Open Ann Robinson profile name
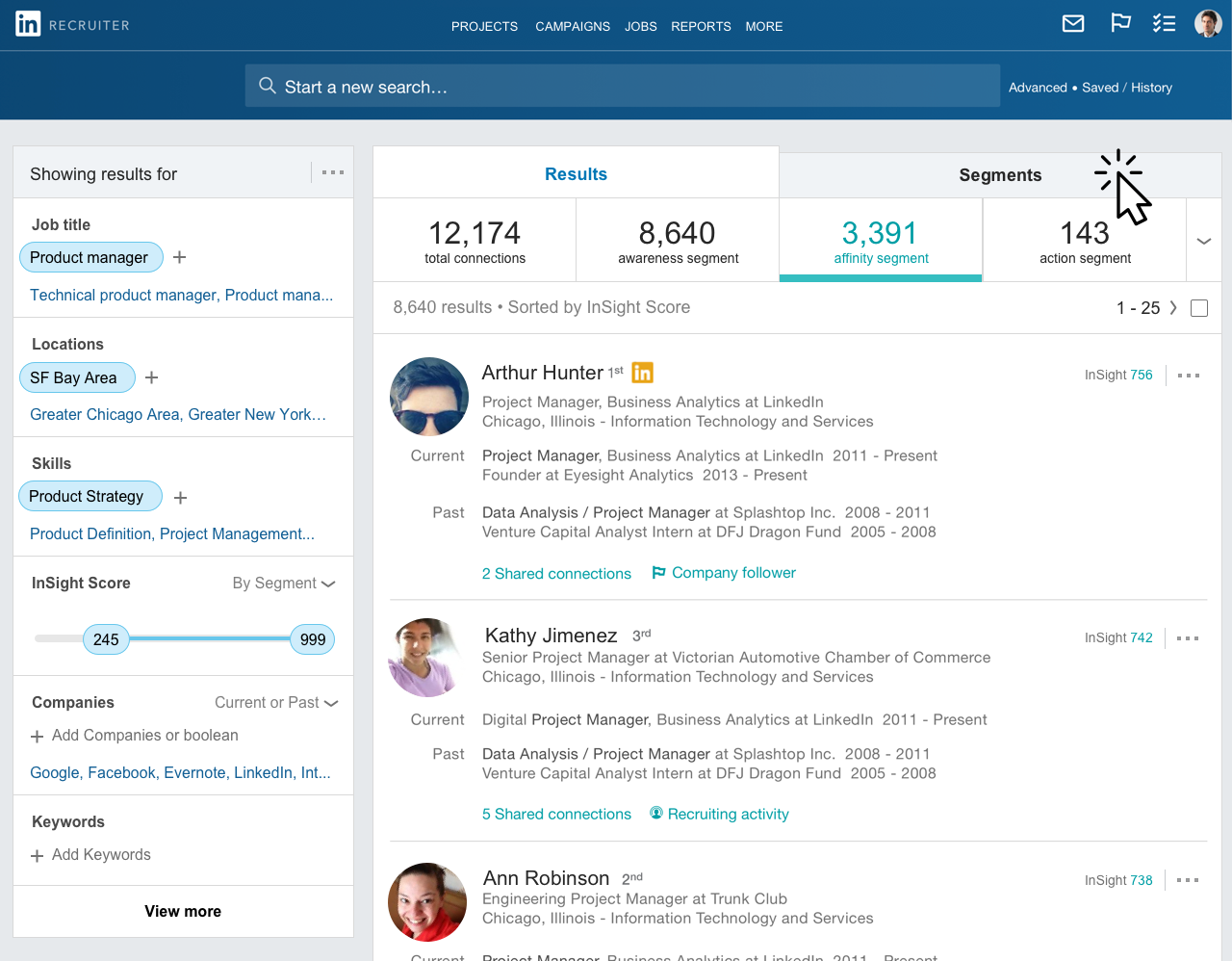 [x=546, y=878]
